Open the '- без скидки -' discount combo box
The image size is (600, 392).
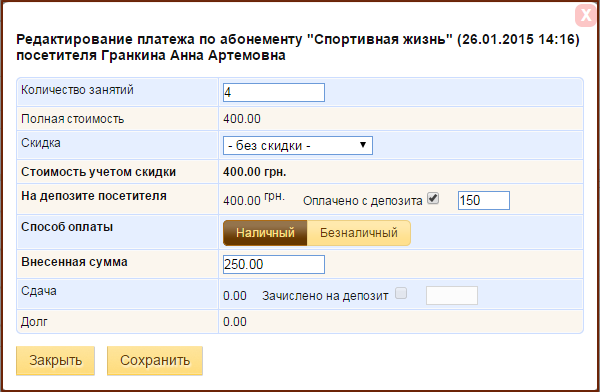[x=298, y=145]
